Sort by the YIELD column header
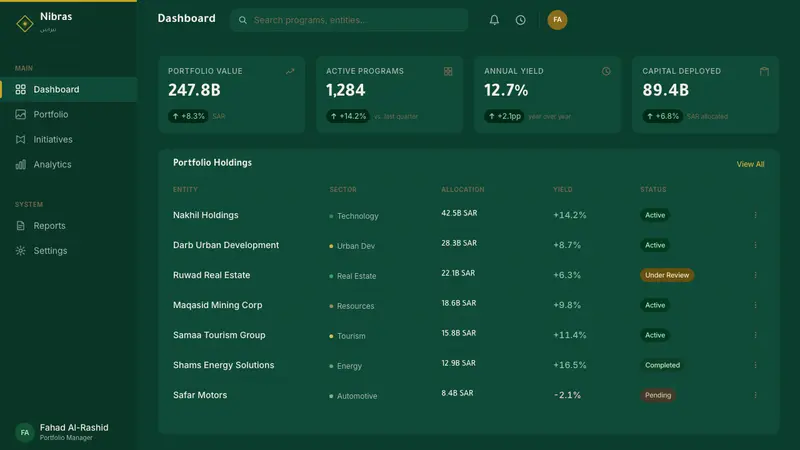This screenshot has height=450, width=800. (x=563, y=189)
